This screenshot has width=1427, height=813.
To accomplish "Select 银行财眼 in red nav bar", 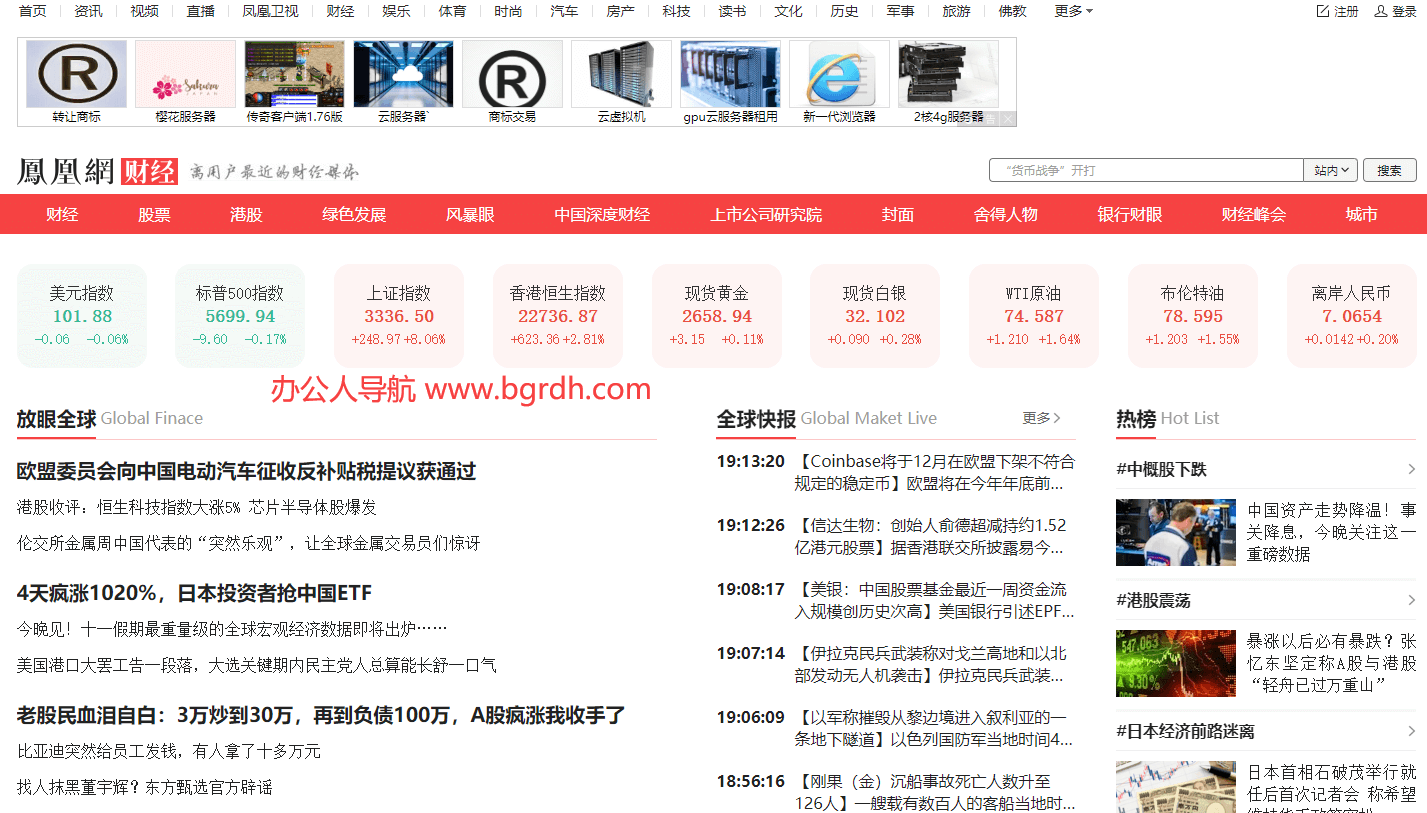I will click(x=1130, y=214).
